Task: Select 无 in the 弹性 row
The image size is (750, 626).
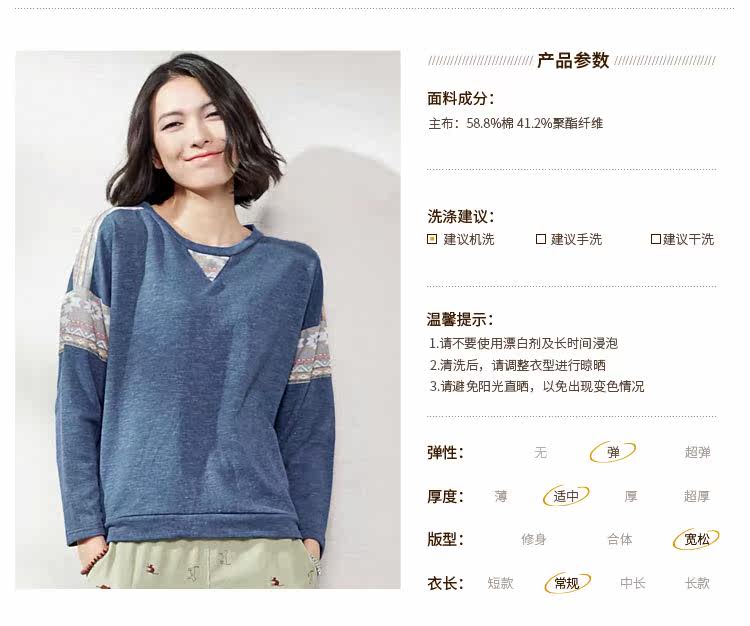Action: click(540, 452)
